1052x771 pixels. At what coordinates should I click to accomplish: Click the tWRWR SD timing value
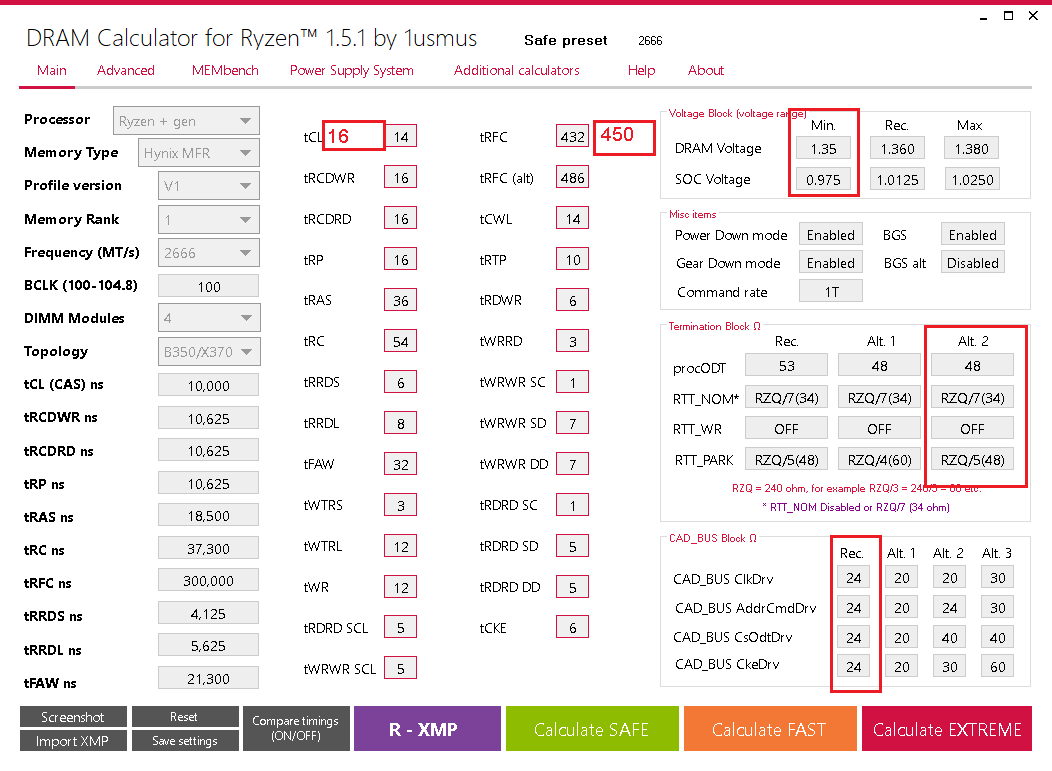(x=572, y=423)
